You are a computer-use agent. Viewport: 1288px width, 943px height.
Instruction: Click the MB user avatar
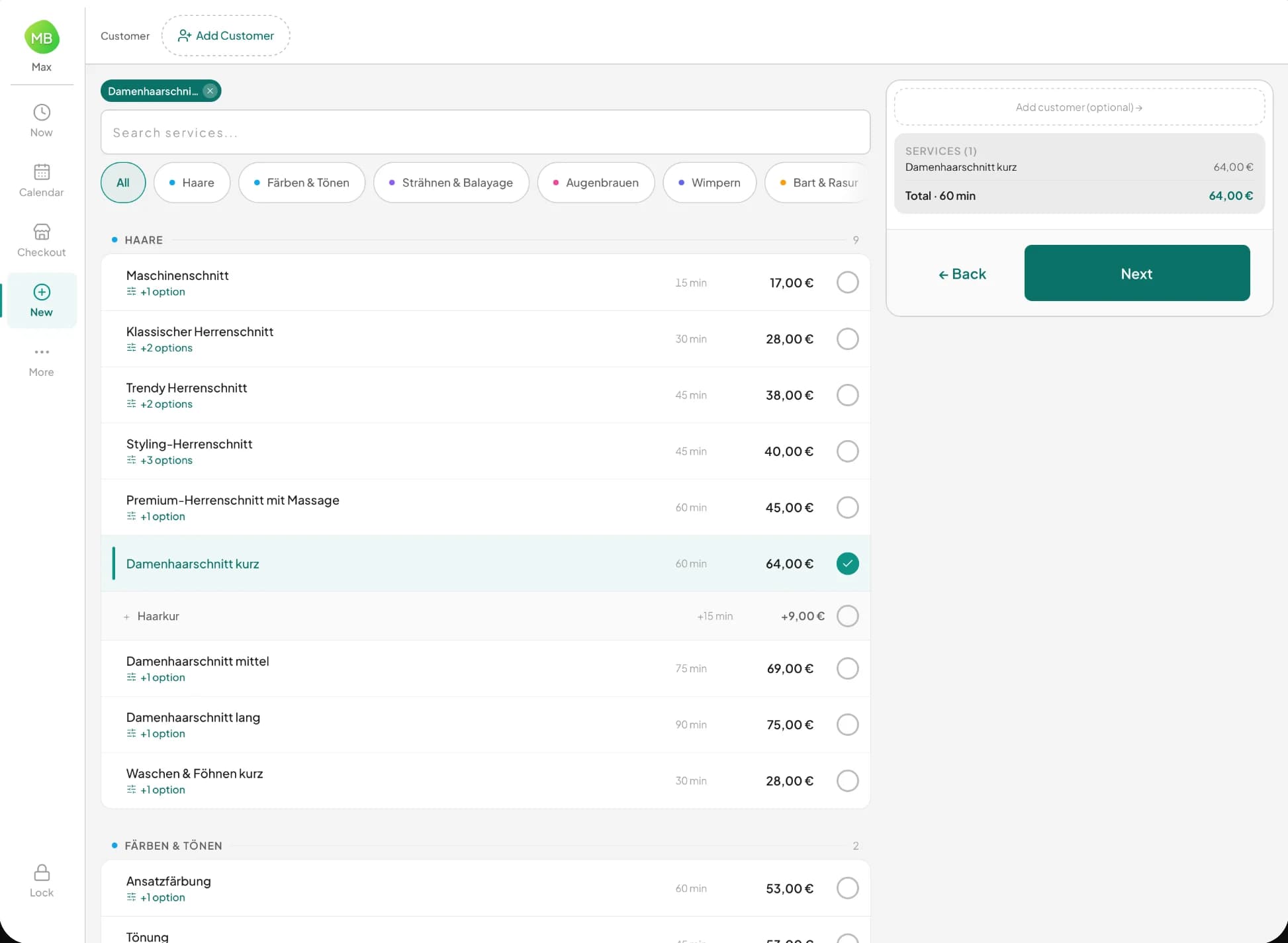tap(42, 38)
